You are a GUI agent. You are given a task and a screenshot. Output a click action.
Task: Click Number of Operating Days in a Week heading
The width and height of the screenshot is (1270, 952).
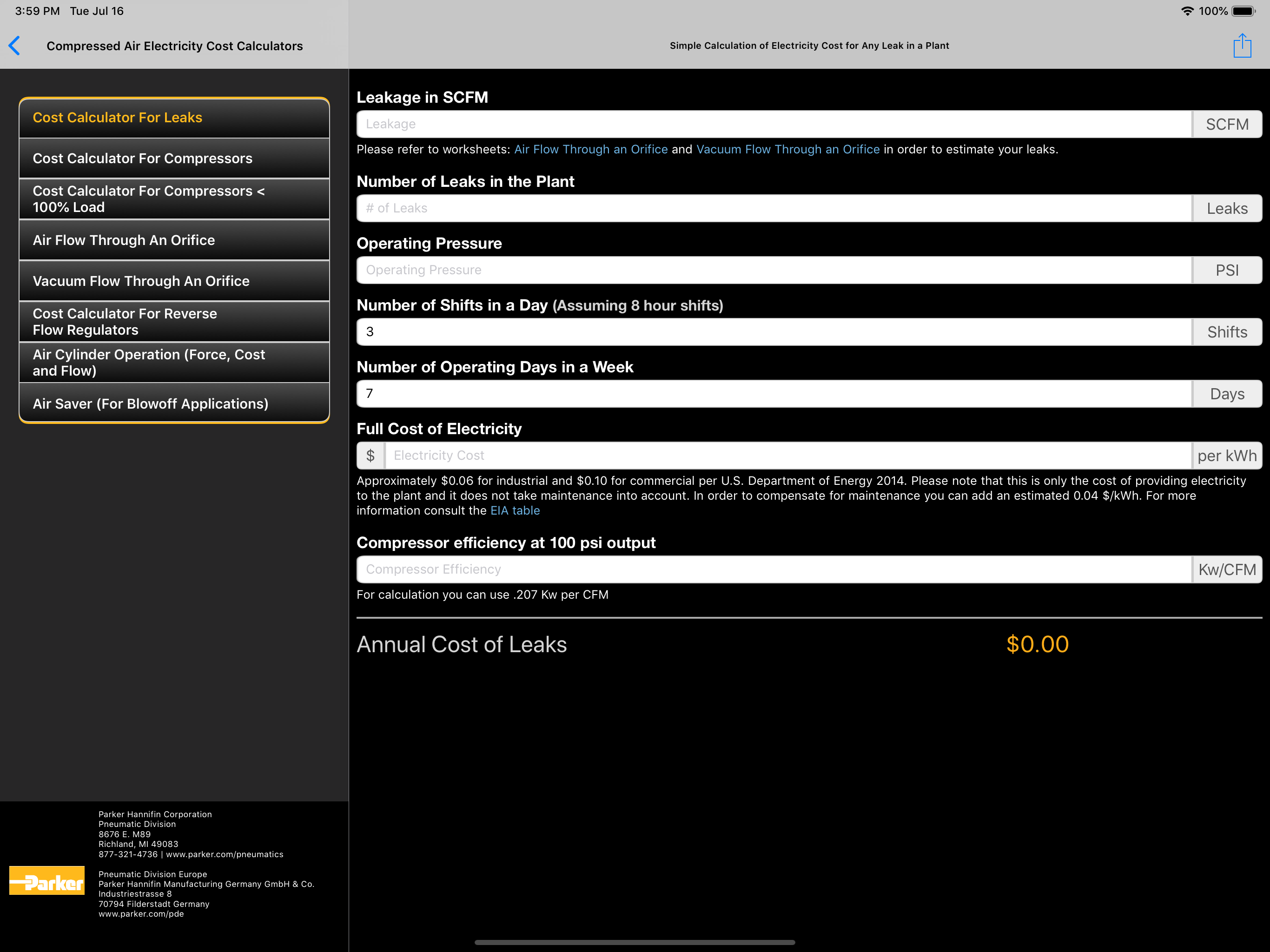(x=495, y=368)
